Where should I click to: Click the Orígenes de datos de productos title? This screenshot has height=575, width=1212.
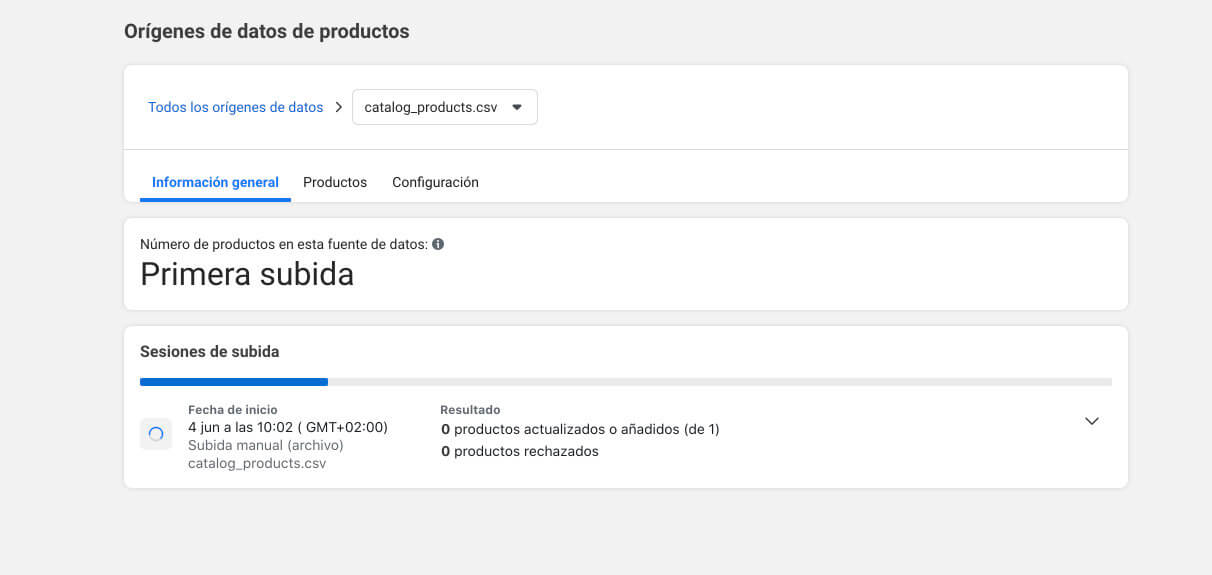point(267,31)
